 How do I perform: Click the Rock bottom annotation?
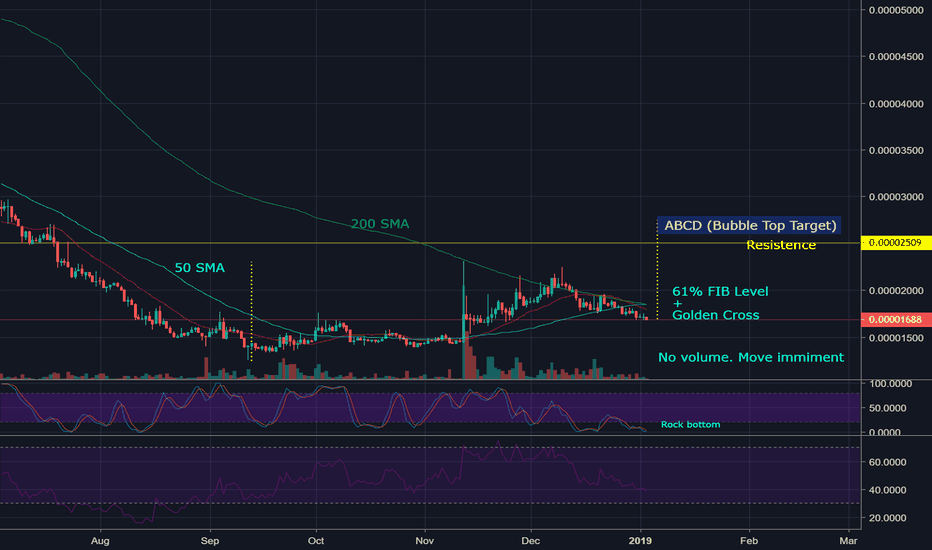(691, 425)
